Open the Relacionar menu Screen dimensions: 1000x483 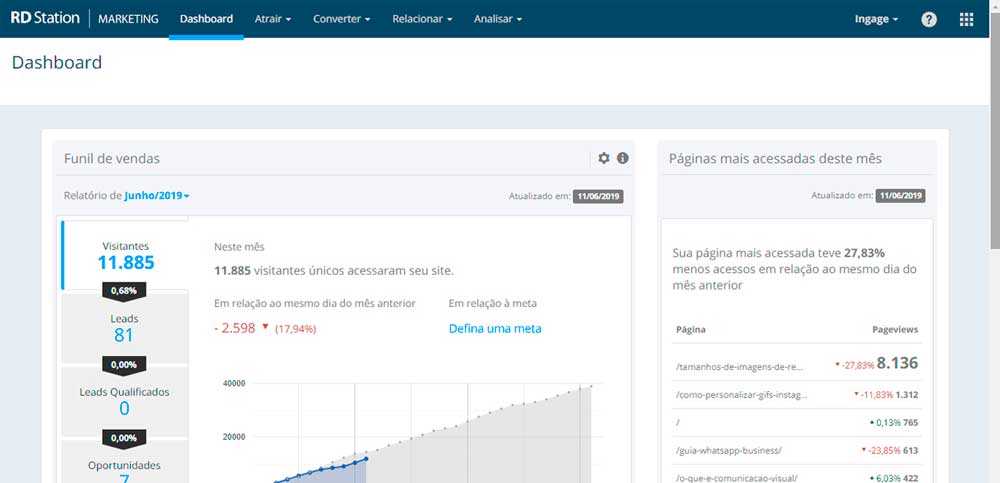[422, 19]
